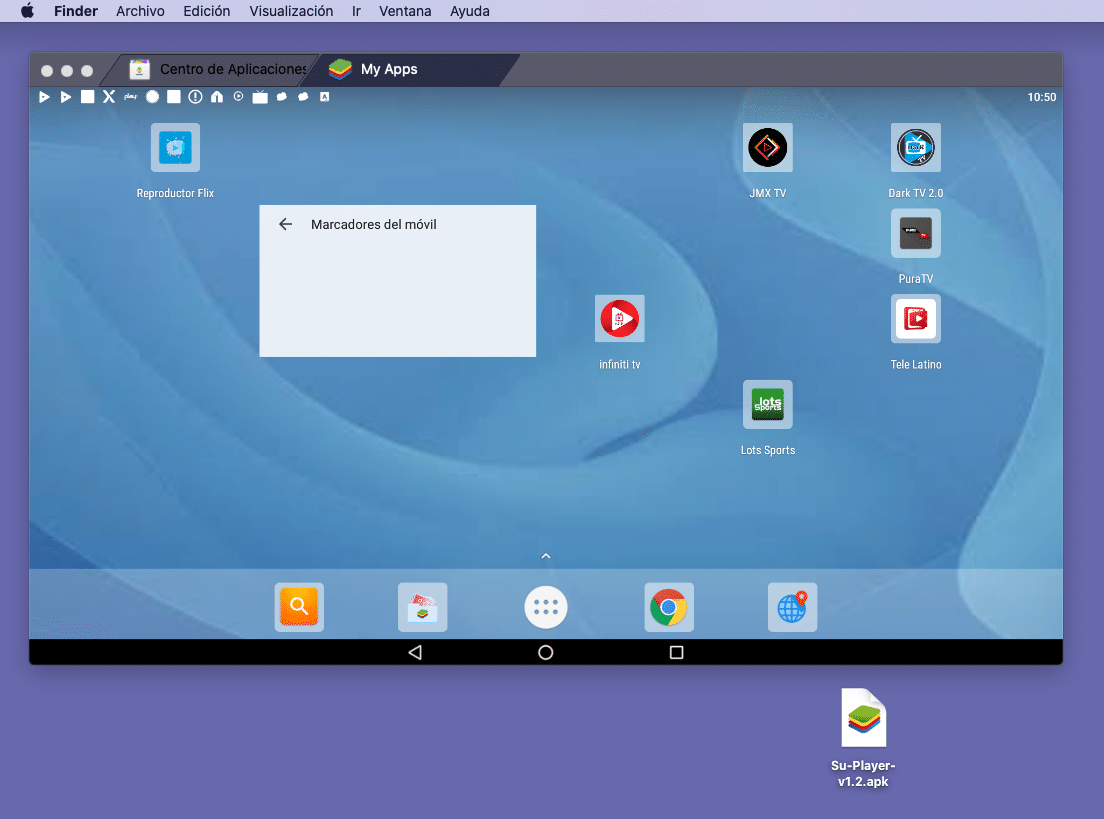The image size is (1104, 819).
Task: Go back from Marcadores del móvil
Action: 285,224
